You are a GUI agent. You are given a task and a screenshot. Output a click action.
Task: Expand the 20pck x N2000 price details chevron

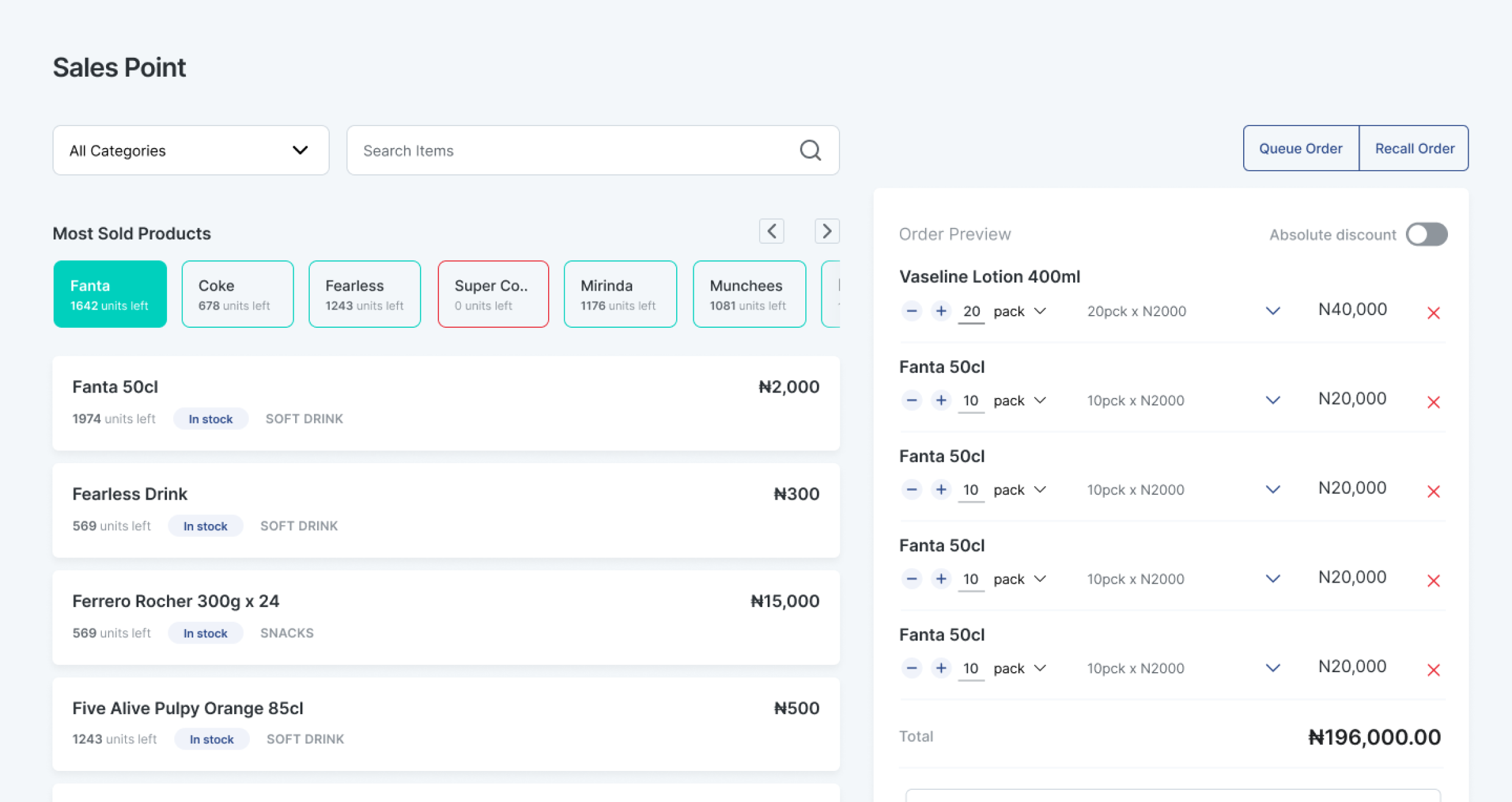[1272, 311]
